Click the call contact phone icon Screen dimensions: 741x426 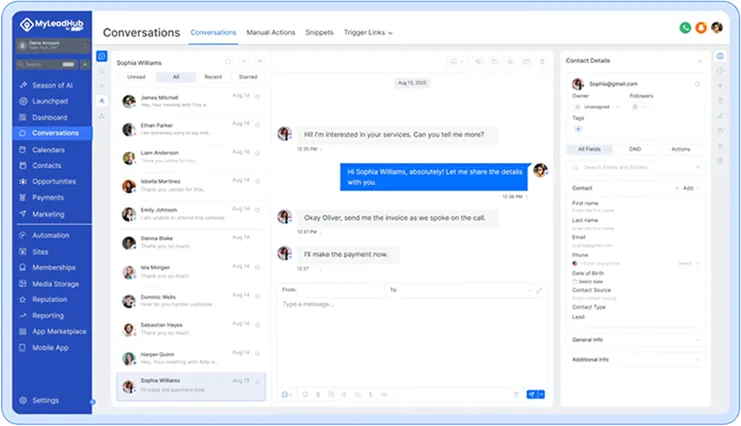tap(478, 61)
